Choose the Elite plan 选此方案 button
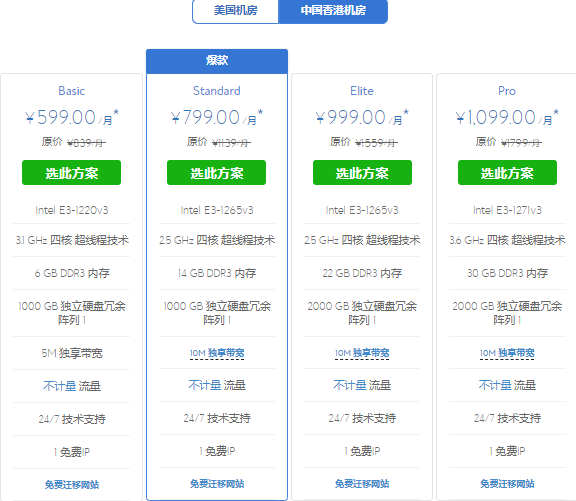The width and height of the screenshot is (576, 501). point(362,173)
